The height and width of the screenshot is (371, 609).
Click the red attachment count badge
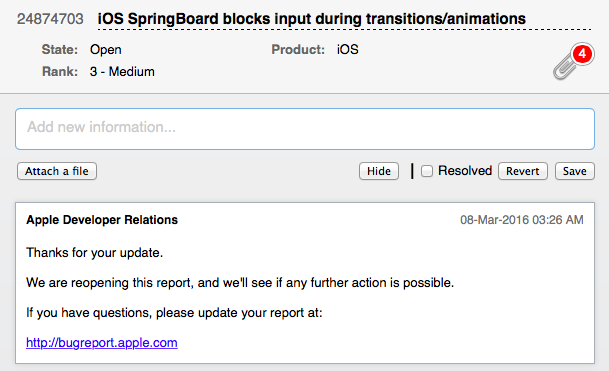tap(582, 54)
